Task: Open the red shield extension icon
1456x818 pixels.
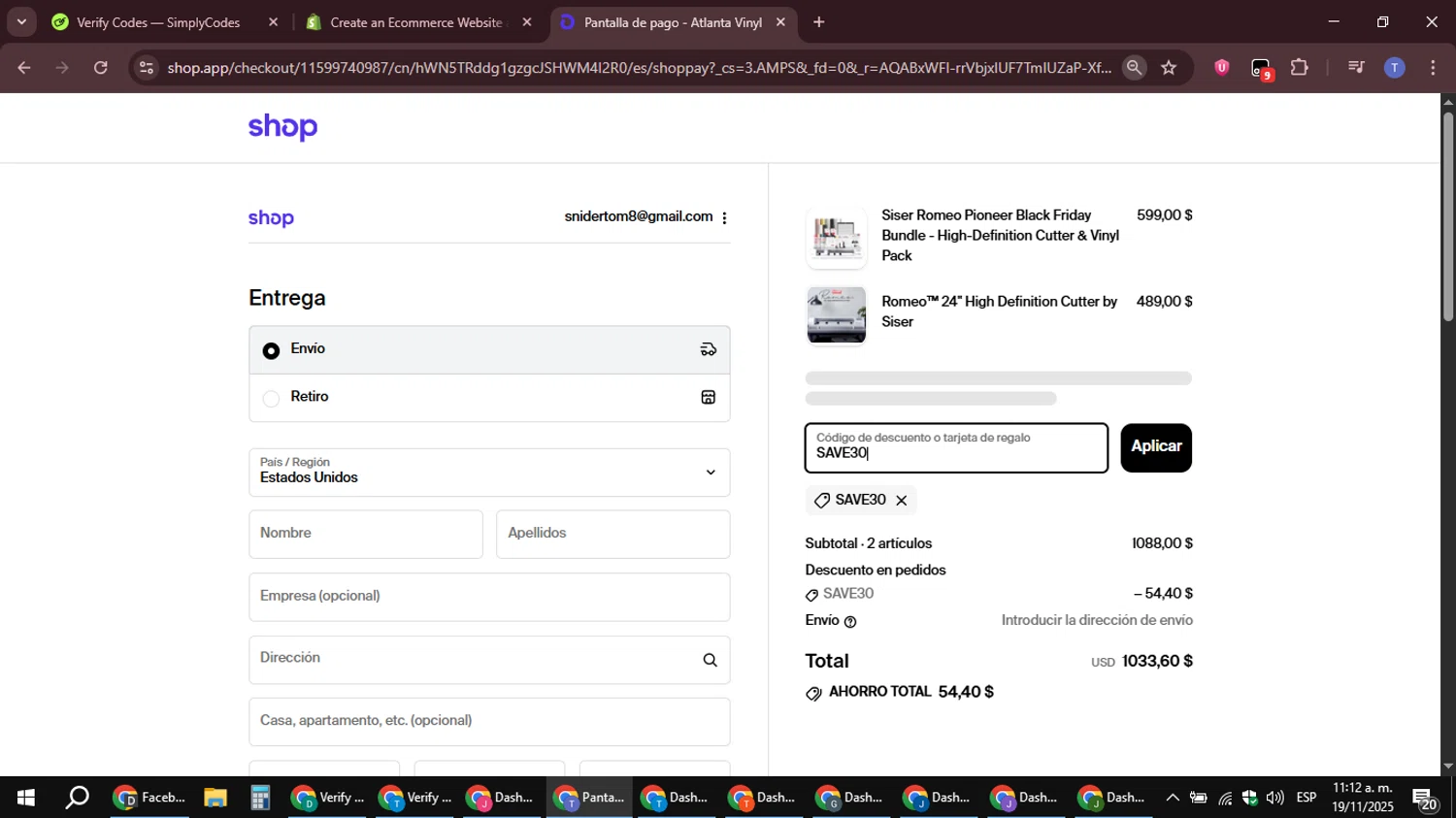Action: [x=1222, y=68]
